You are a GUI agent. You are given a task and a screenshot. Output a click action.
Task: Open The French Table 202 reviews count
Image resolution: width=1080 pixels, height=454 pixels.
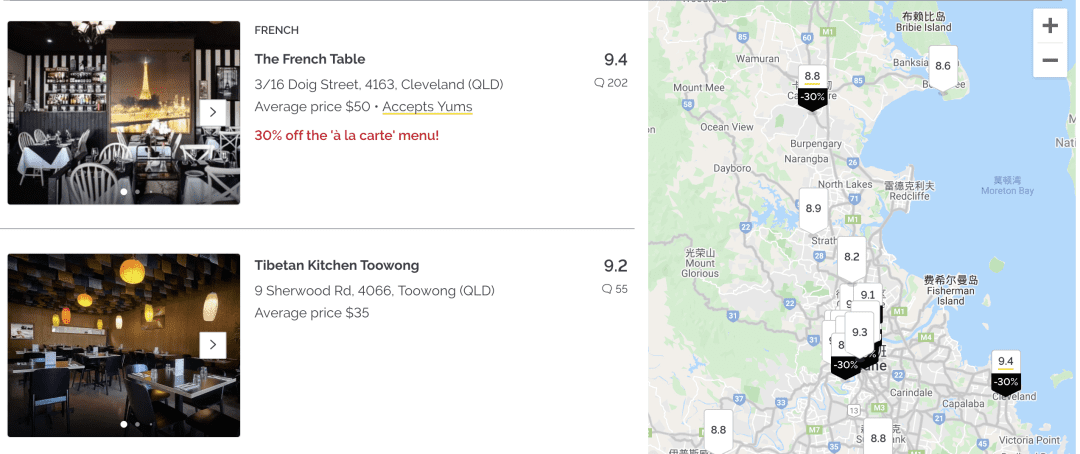[x=611, y=83]
